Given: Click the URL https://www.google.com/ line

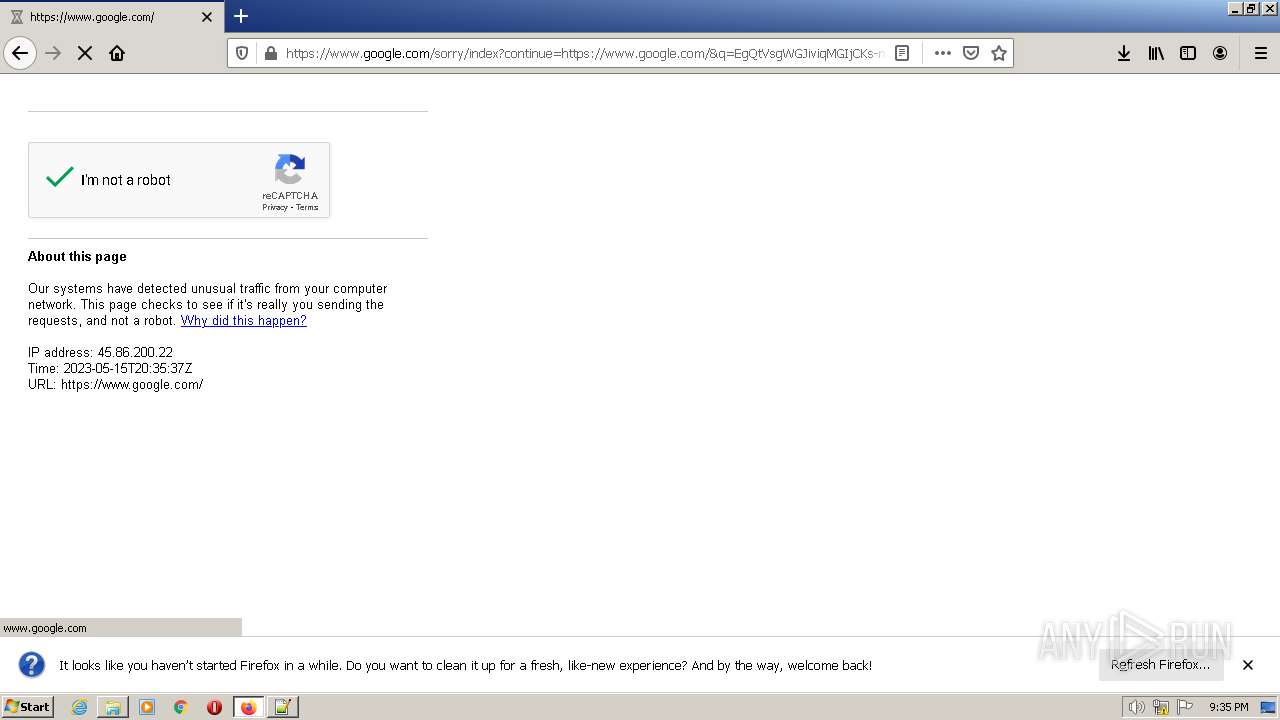Looking at the screenshot, I should pyautogui.click(x=115, y=384).
